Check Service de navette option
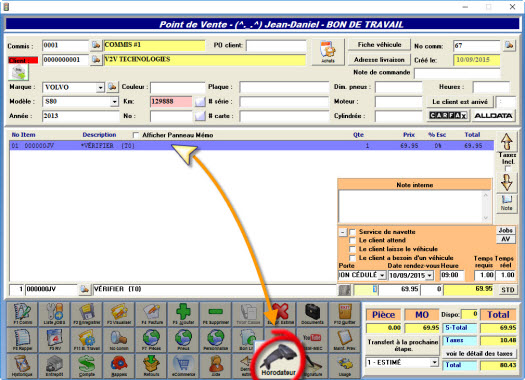The height and width of the screenshot is (380, 525). (x=352, y=232)
